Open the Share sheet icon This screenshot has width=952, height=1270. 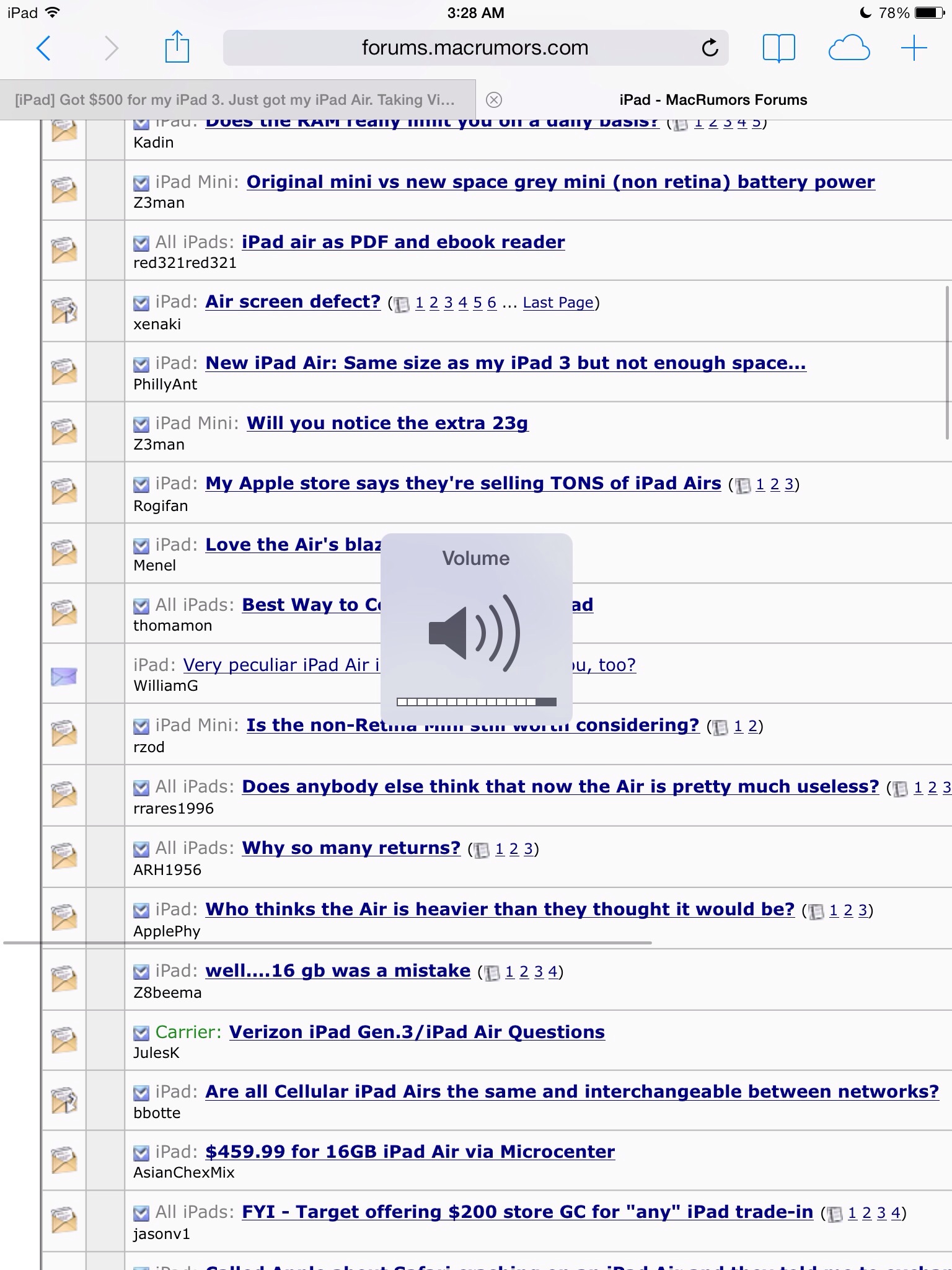pyautogui.click(x=177, y=47)
